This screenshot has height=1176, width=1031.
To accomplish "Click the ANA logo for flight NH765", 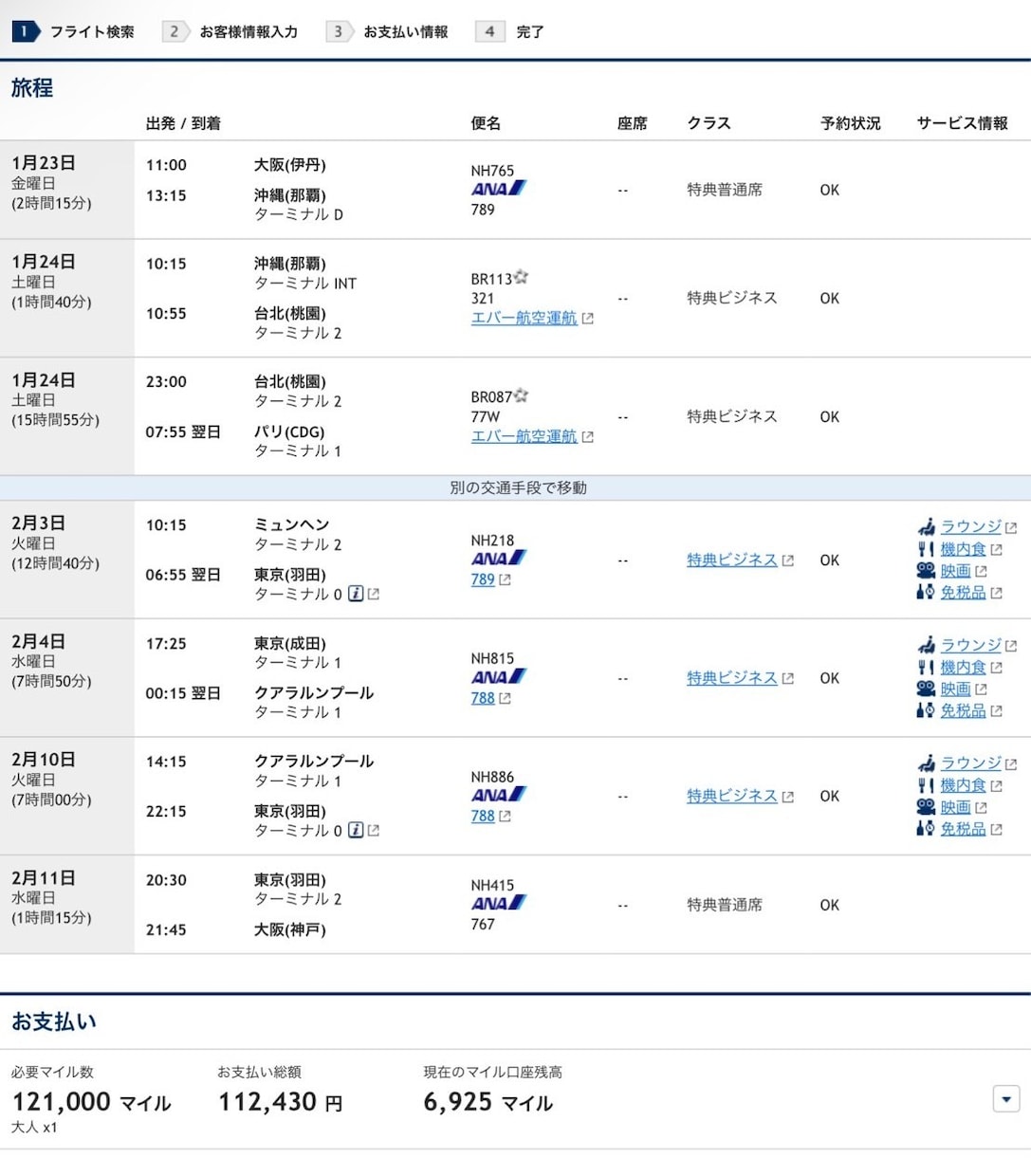I will (499, 190).
